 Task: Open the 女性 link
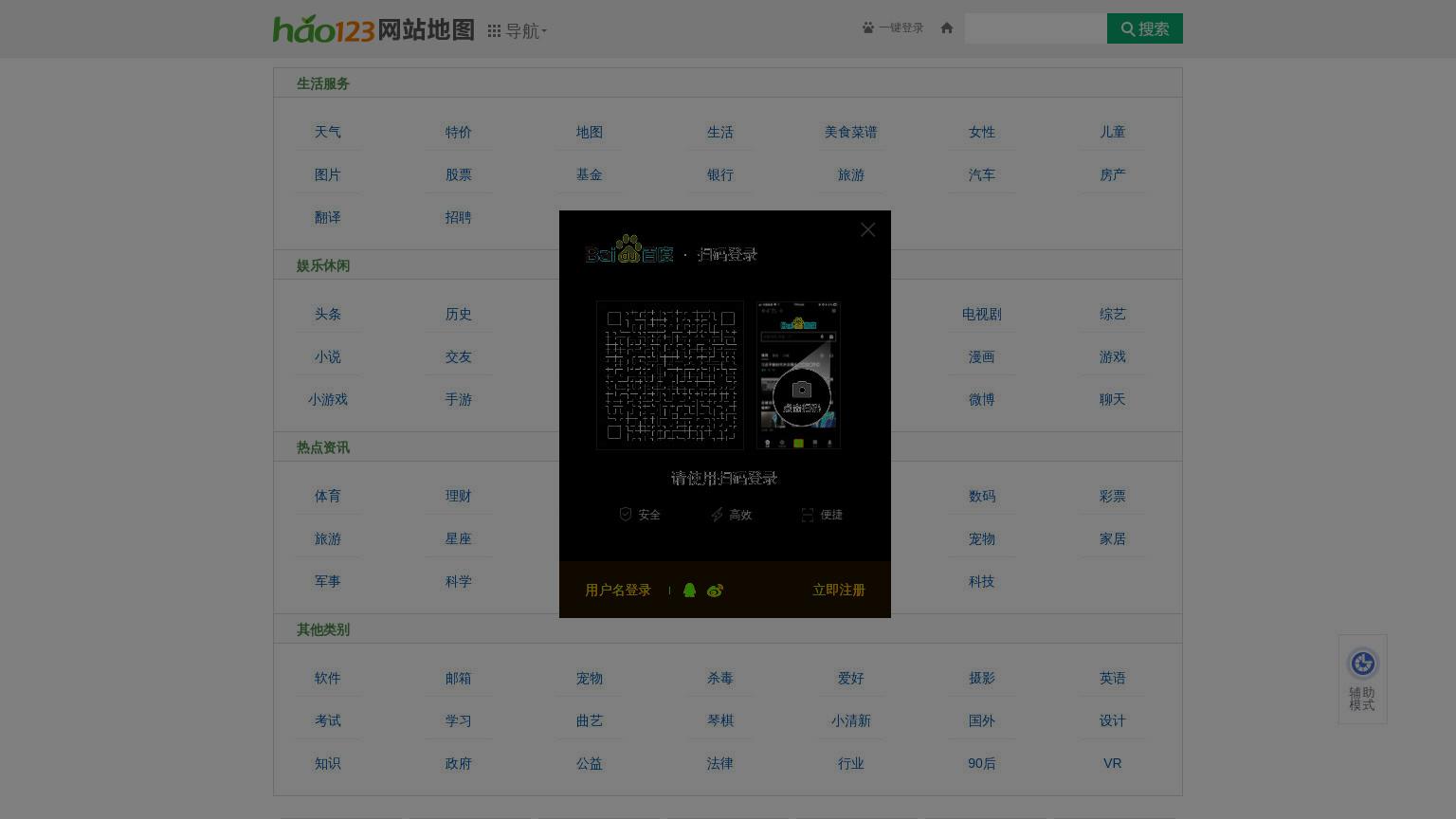point(982,132)
